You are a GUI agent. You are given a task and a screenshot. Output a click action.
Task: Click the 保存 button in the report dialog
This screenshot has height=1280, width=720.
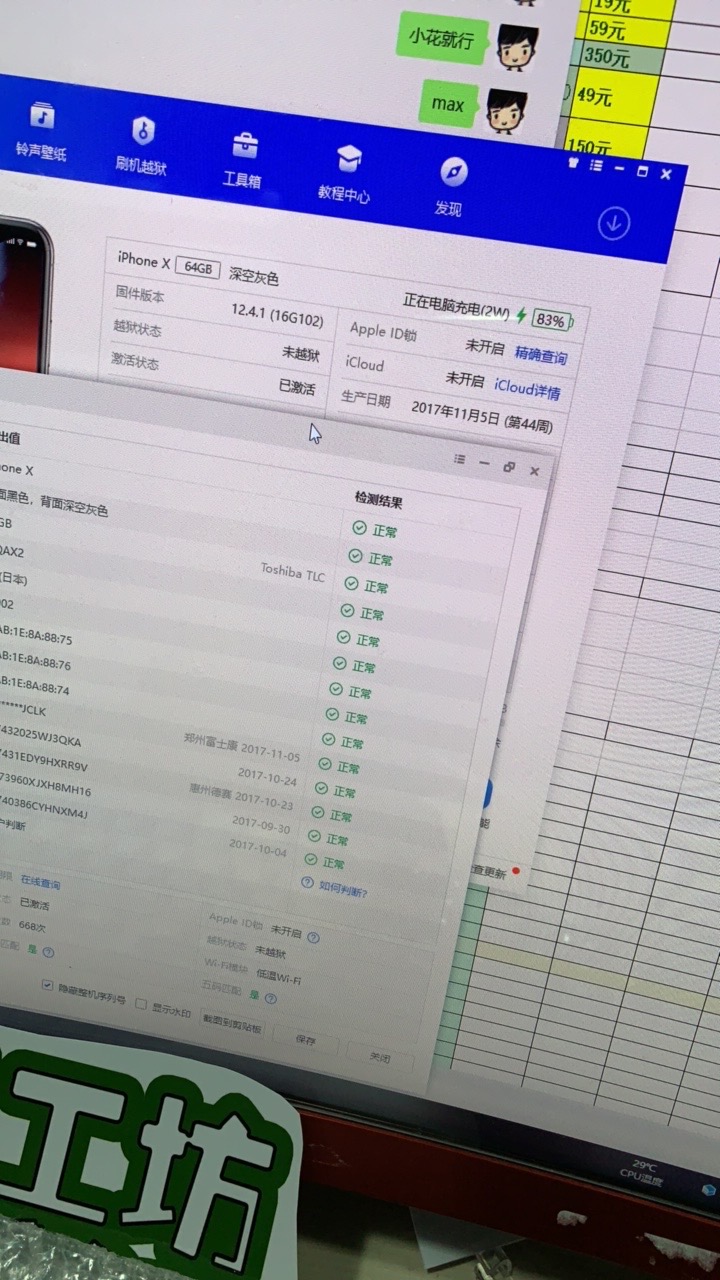[x=306, y=1040]
